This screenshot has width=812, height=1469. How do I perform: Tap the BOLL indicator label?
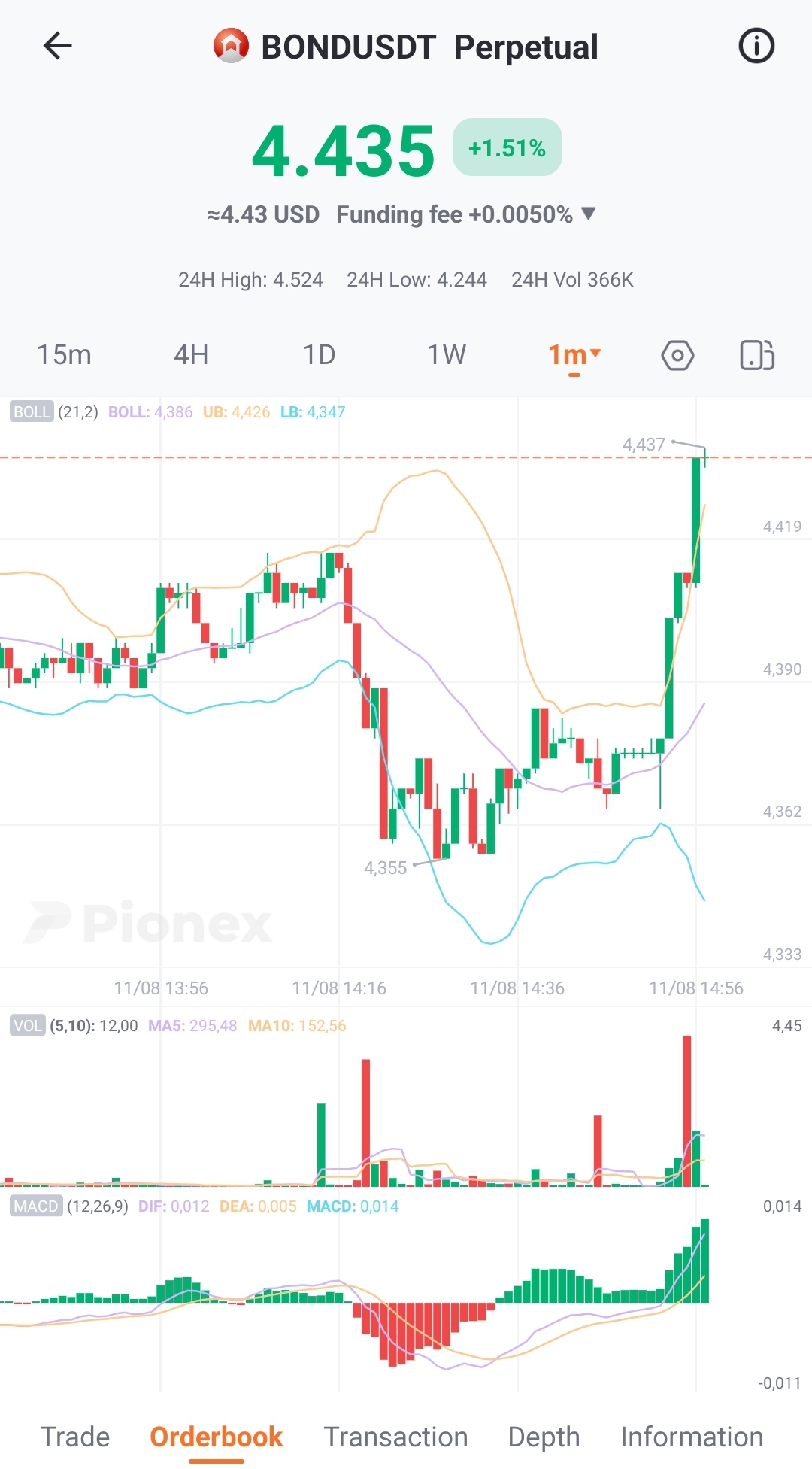[x=32, y=412]
